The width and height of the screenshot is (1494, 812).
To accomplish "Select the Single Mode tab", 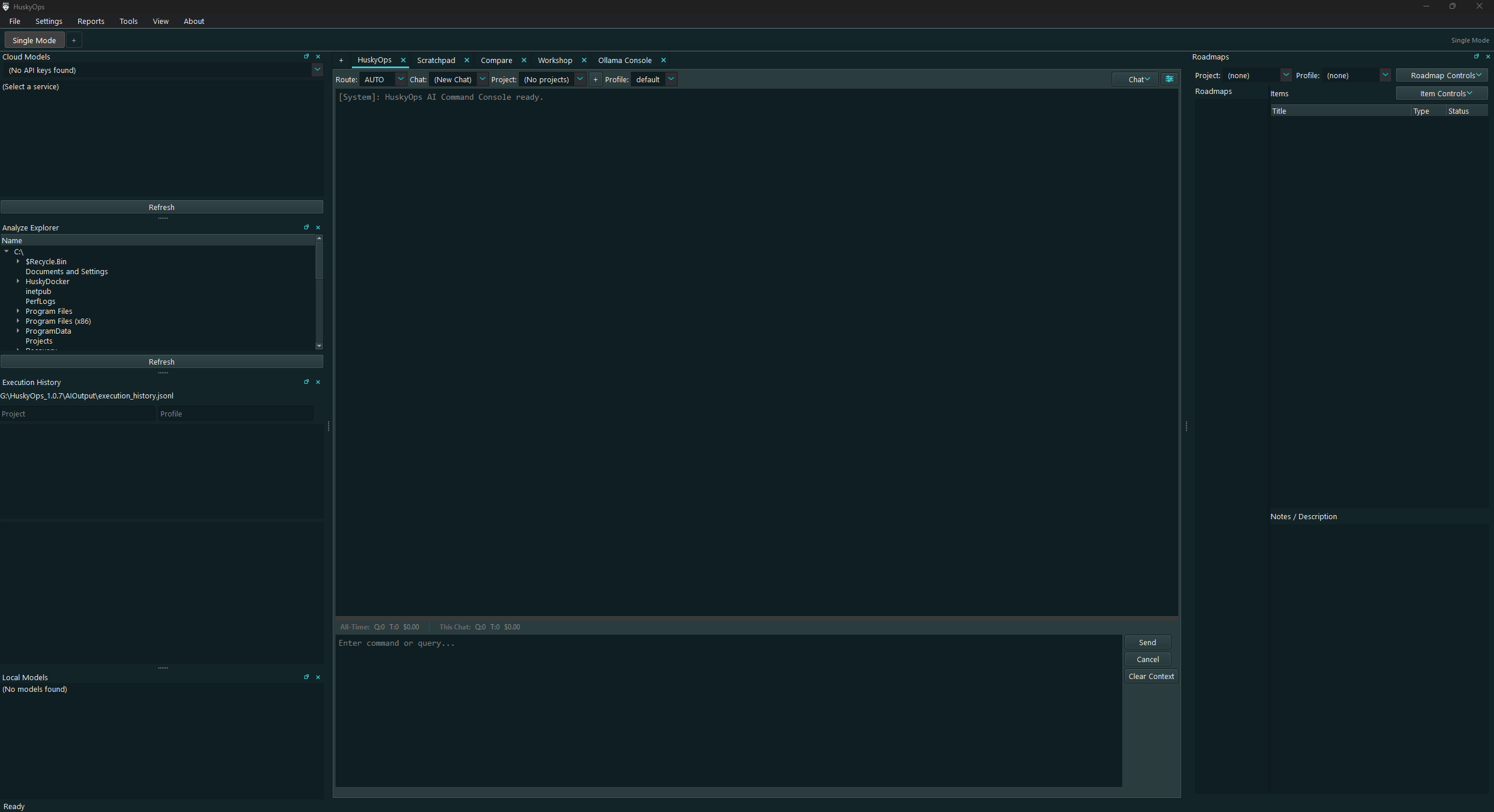I will point(34,40).
